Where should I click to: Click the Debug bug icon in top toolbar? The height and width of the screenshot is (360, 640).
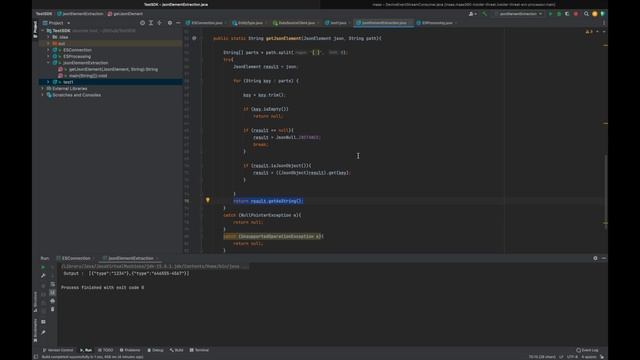[x=559, y=14]
